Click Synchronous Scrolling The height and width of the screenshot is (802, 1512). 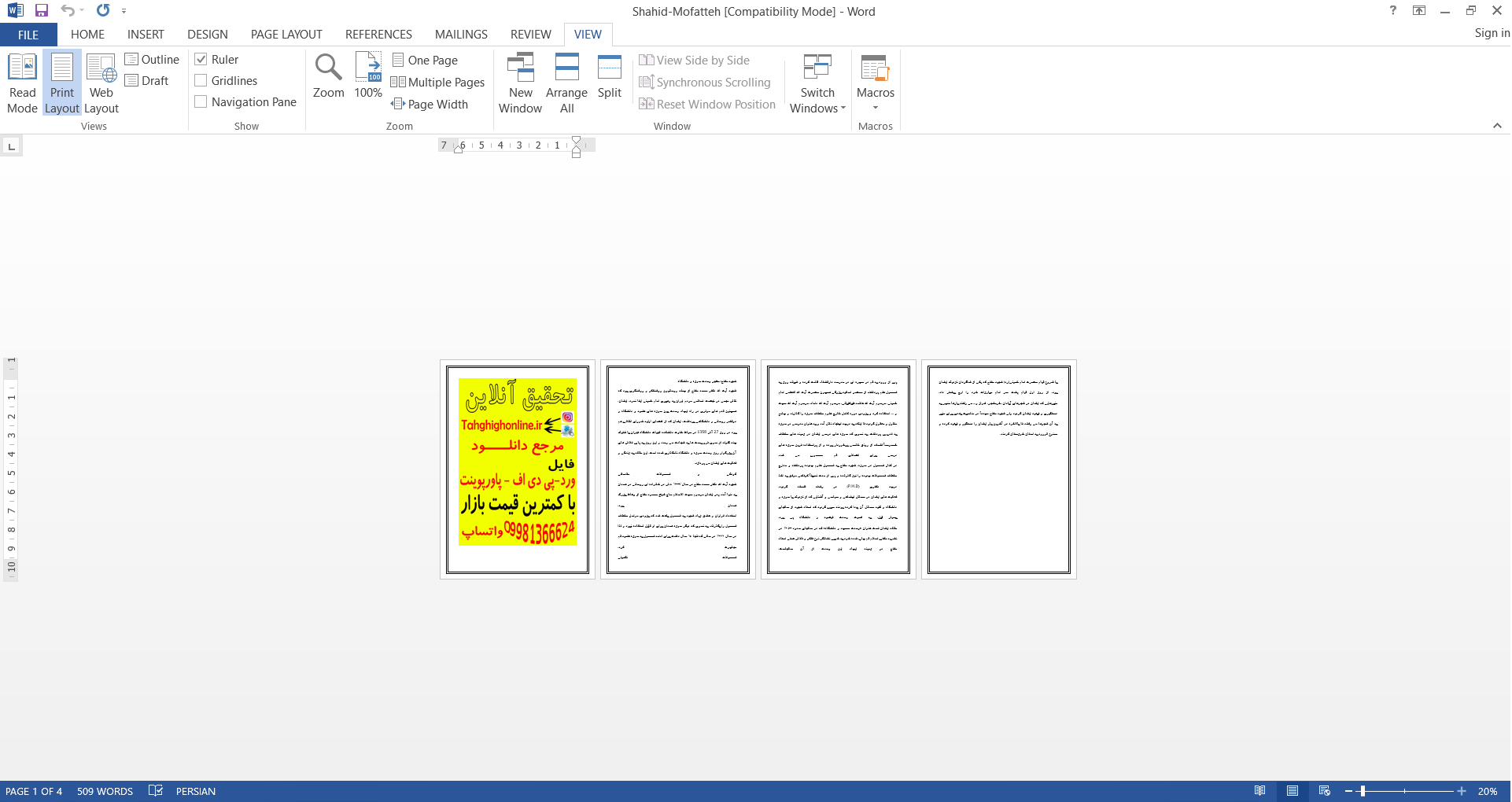coord(705,83)
